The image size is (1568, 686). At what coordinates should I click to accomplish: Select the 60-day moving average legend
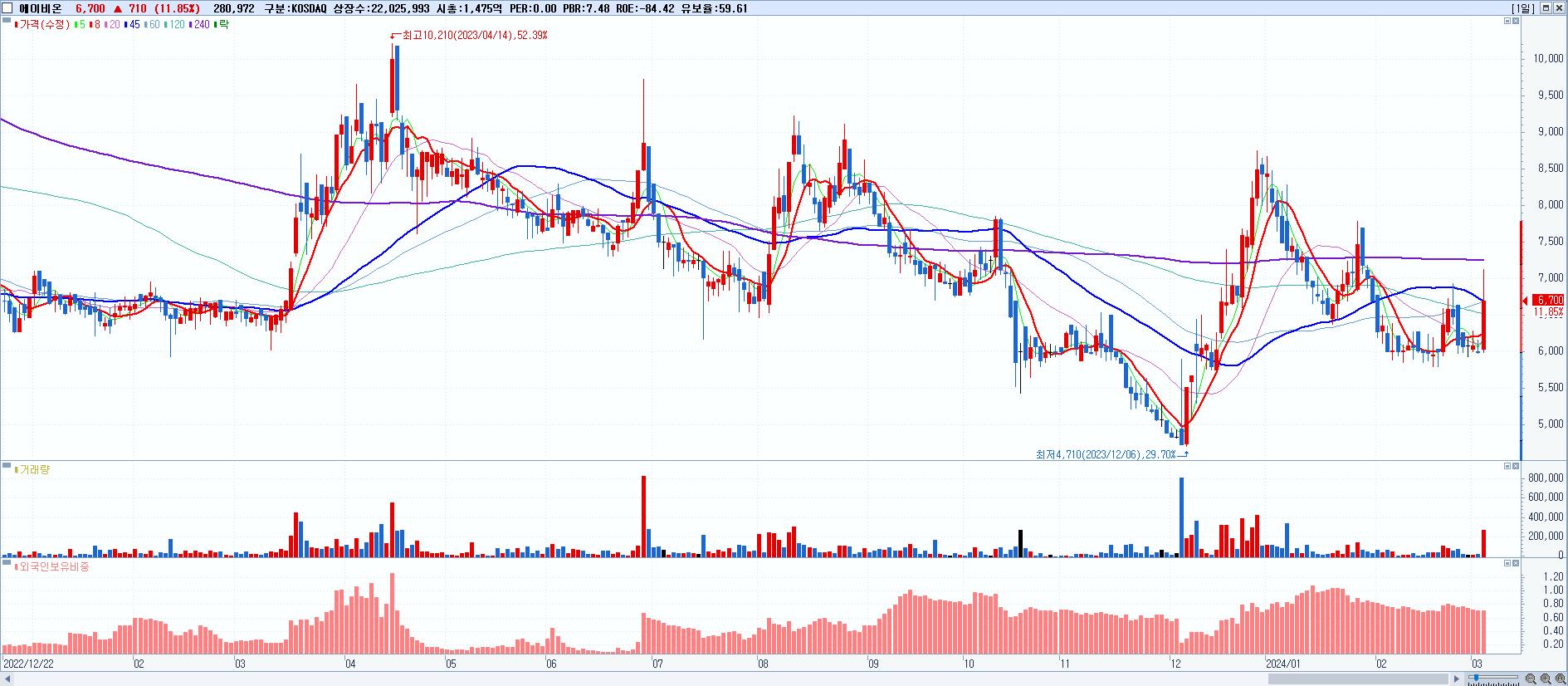[x=153, y=24]
